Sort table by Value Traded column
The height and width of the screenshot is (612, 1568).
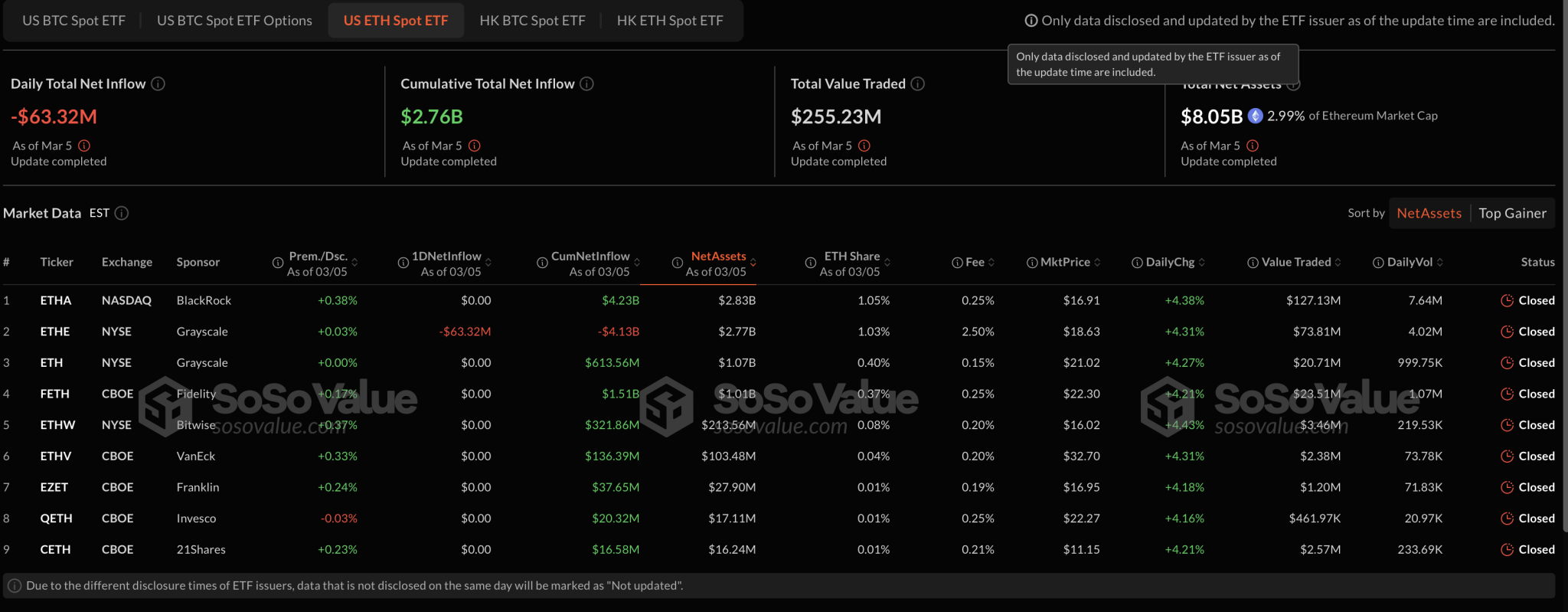click(x=1338, y=262)
